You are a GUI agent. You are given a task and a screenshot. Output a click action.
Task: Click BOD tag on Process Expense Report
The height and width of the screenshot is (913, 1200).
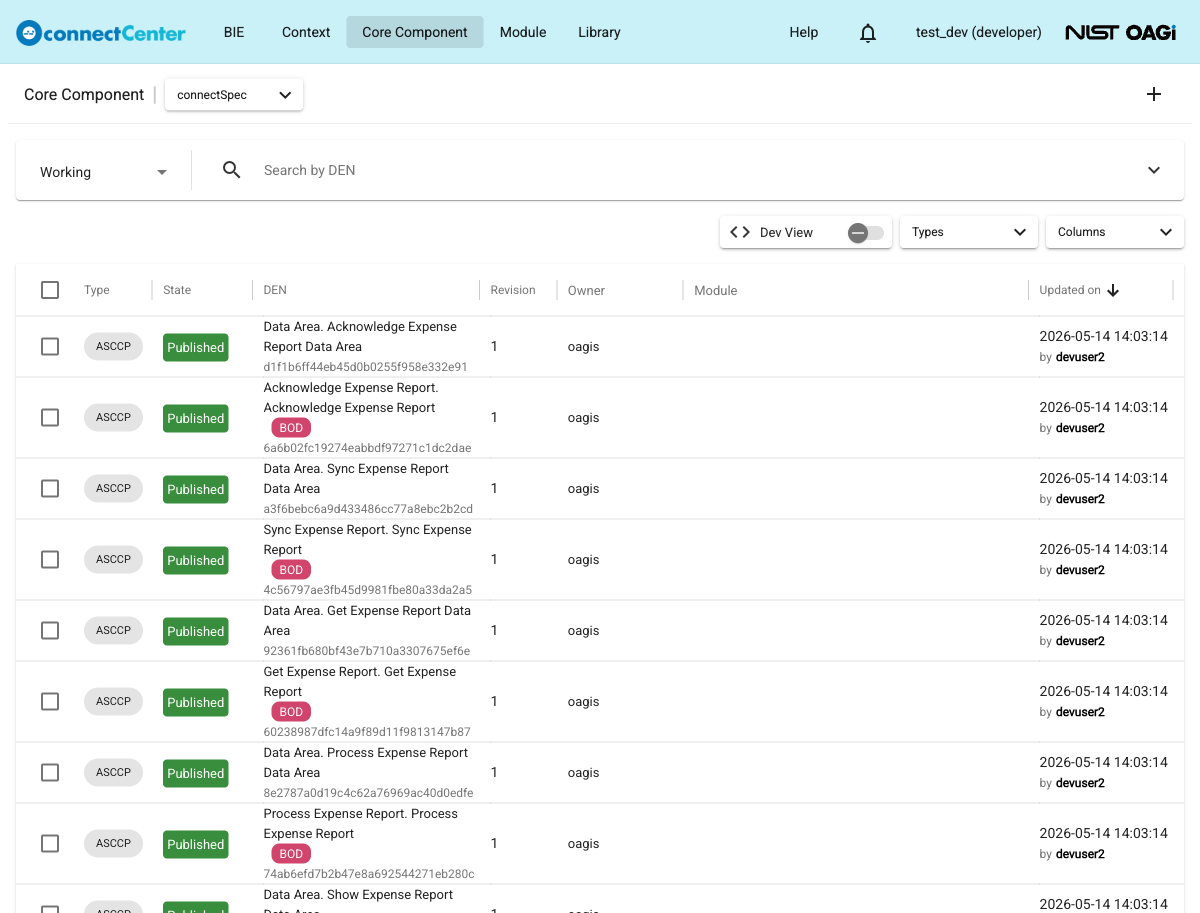(291, 854)
